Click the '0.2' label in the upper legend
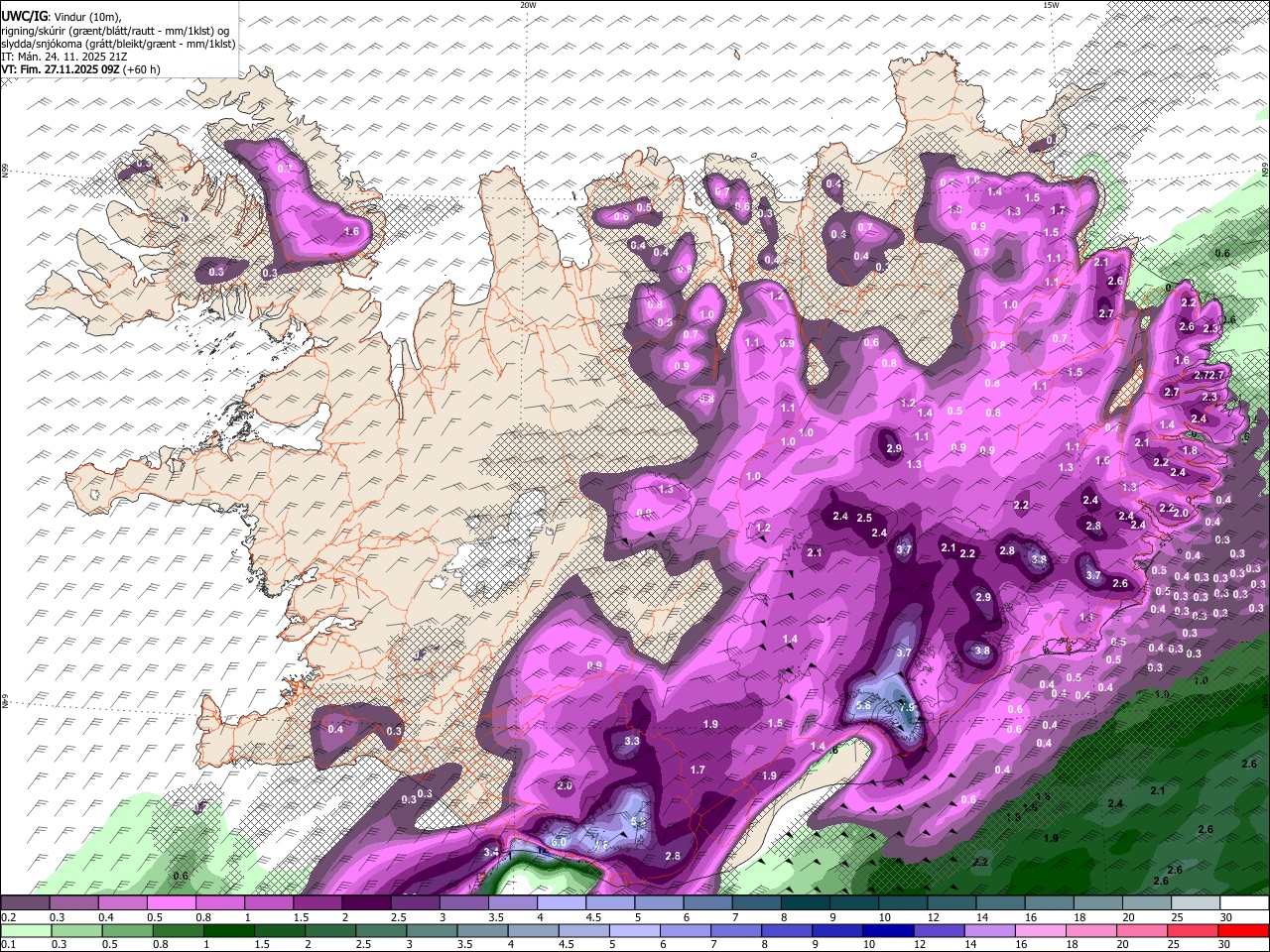1270x952 pixels. [7, 917]
